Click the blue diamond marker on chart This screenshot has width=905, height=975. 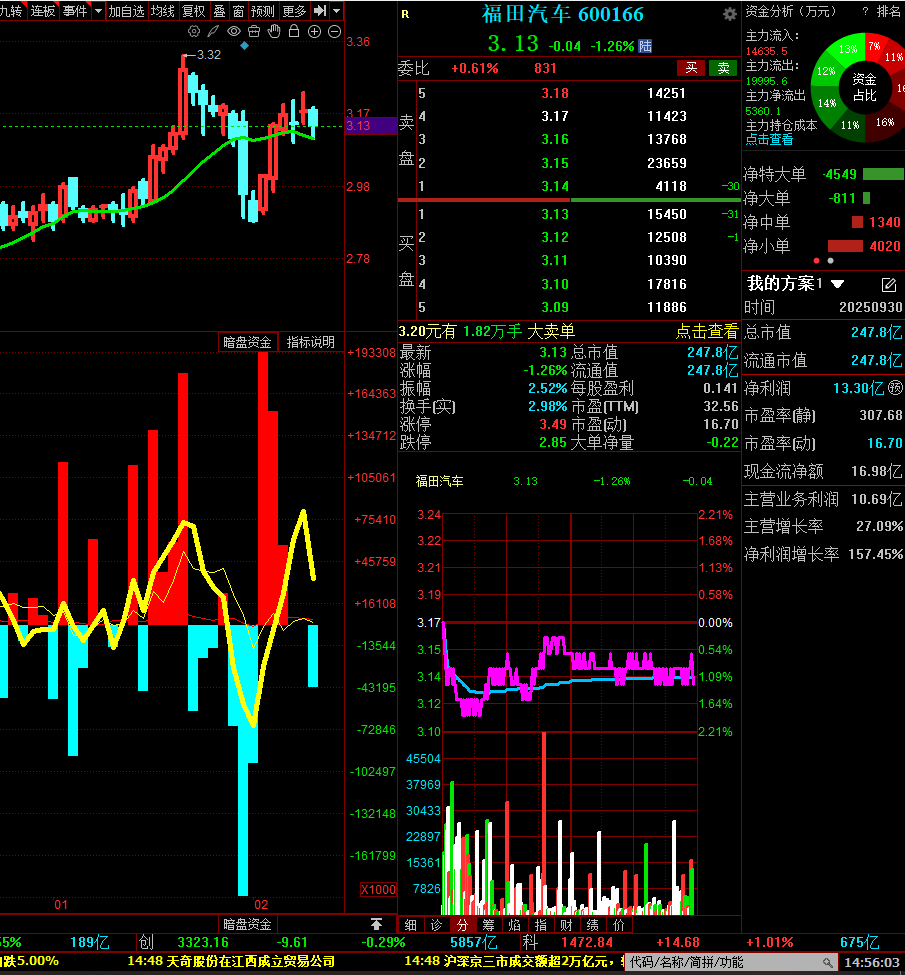(244, 45)
